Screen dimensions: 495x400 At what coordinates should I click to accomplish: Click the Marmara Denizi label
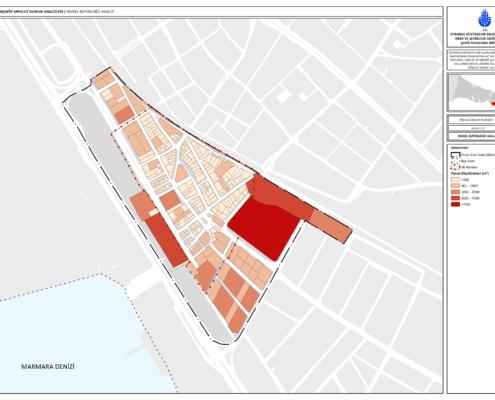coord(48,367)
